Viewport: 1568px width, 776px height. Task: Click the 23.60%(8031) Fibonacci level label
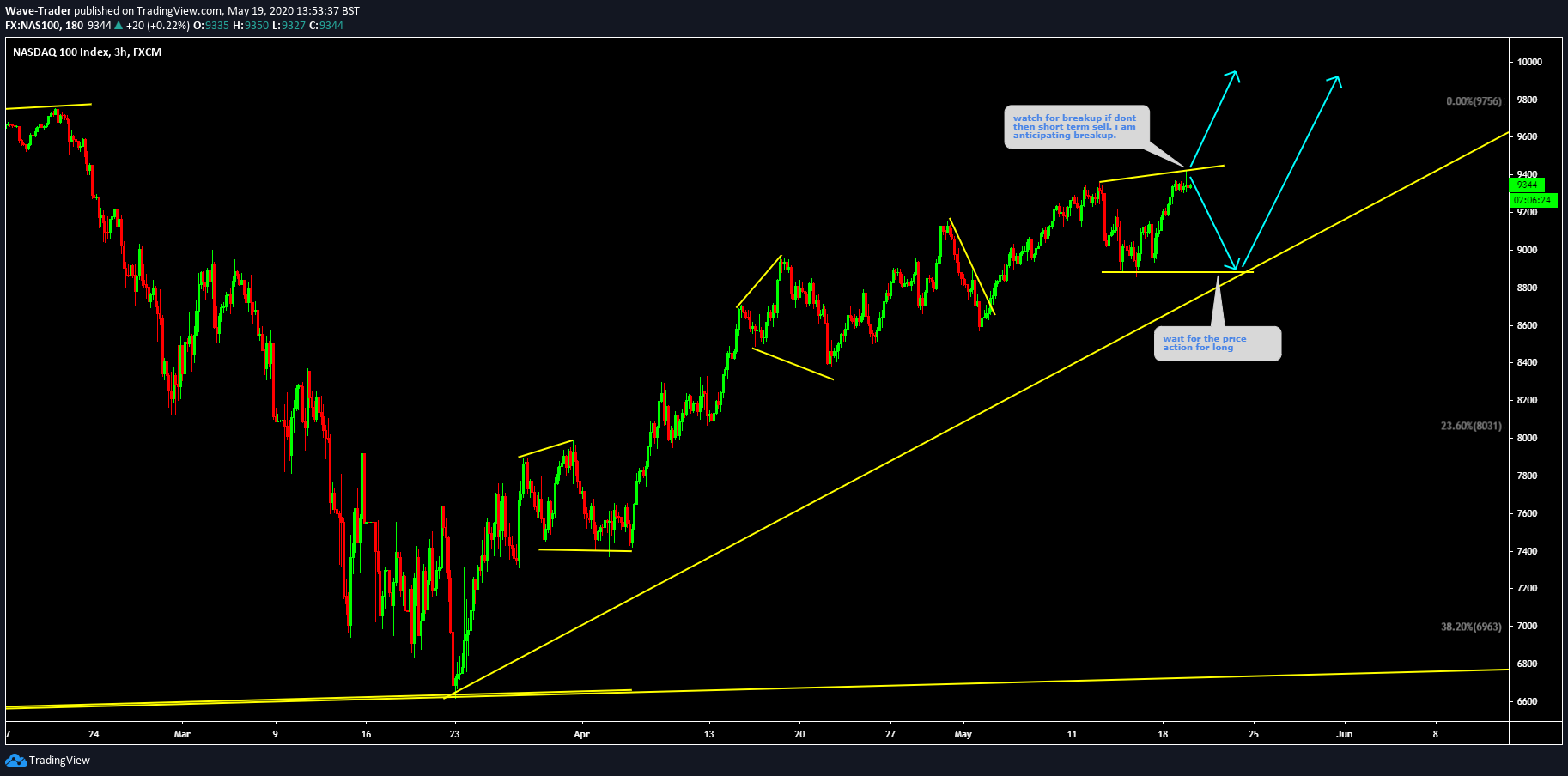[x=1471, y=426]
